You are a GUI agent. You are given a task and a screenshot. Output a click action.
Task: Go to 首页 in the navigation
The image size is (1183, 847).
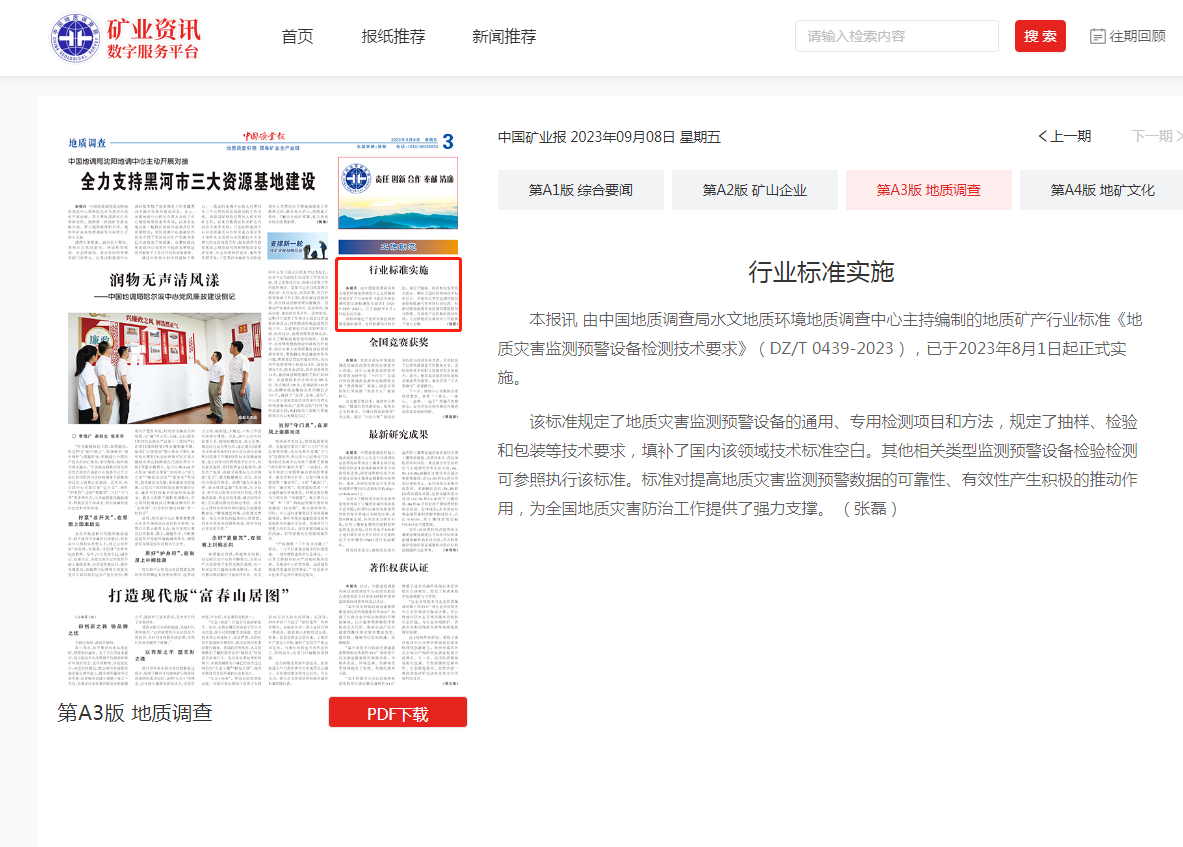point(297,36)
